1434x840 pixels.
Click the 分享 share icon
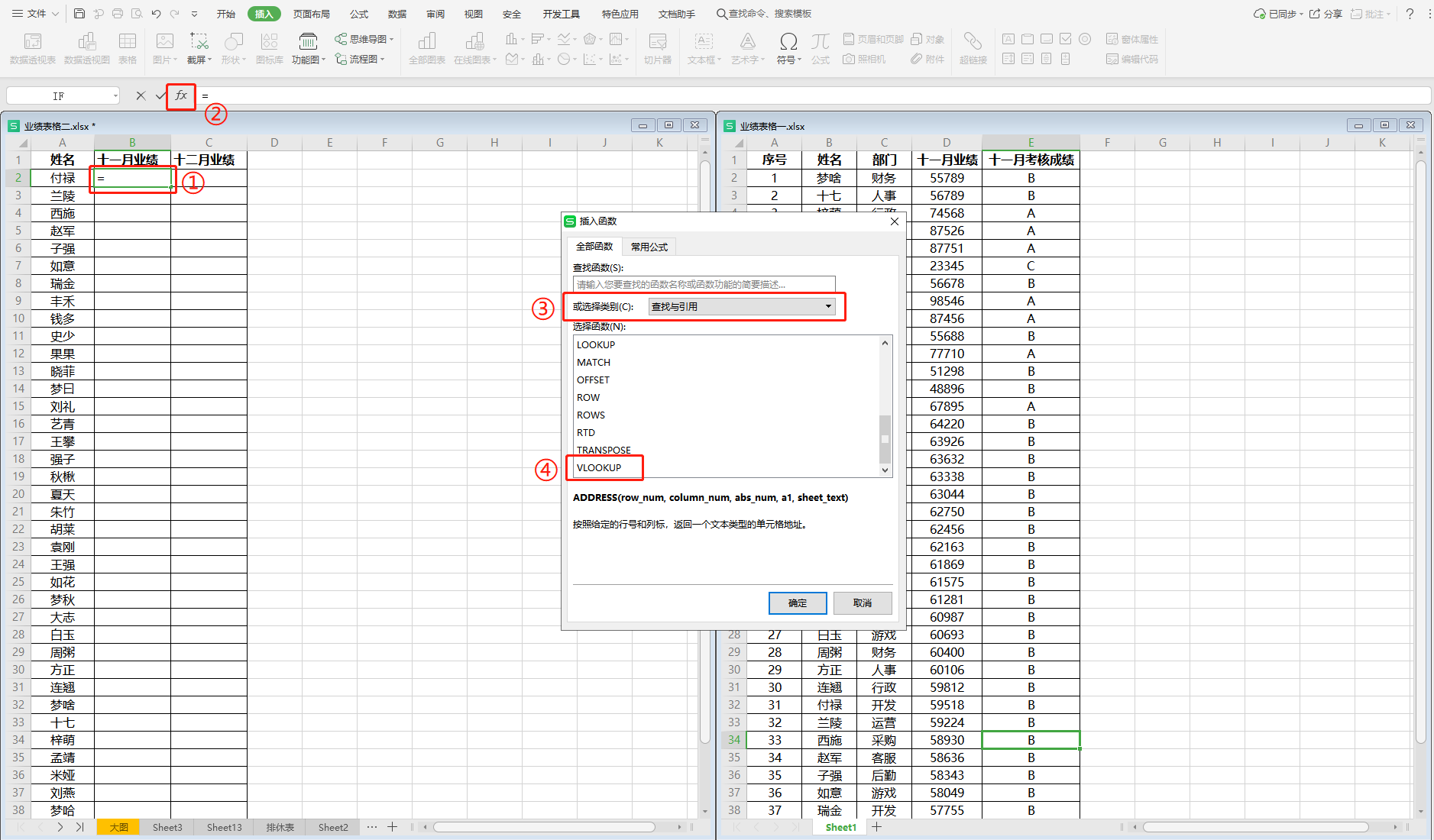(x=1315, y=14)
